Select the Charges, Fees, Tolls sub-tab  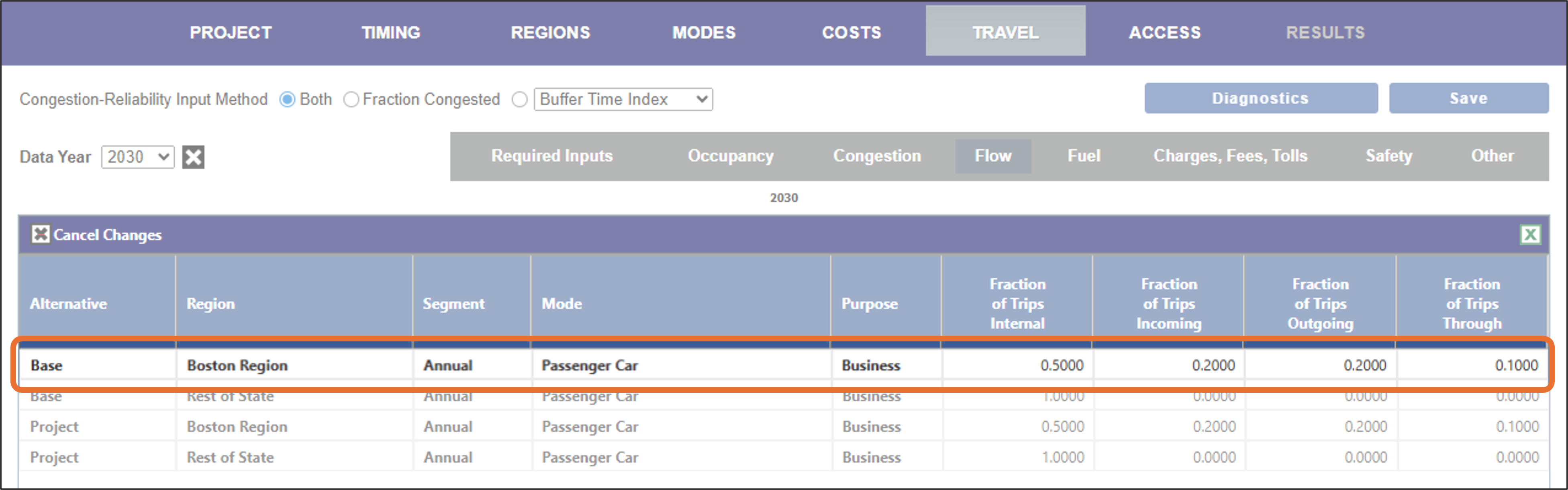click(1230, 156)
